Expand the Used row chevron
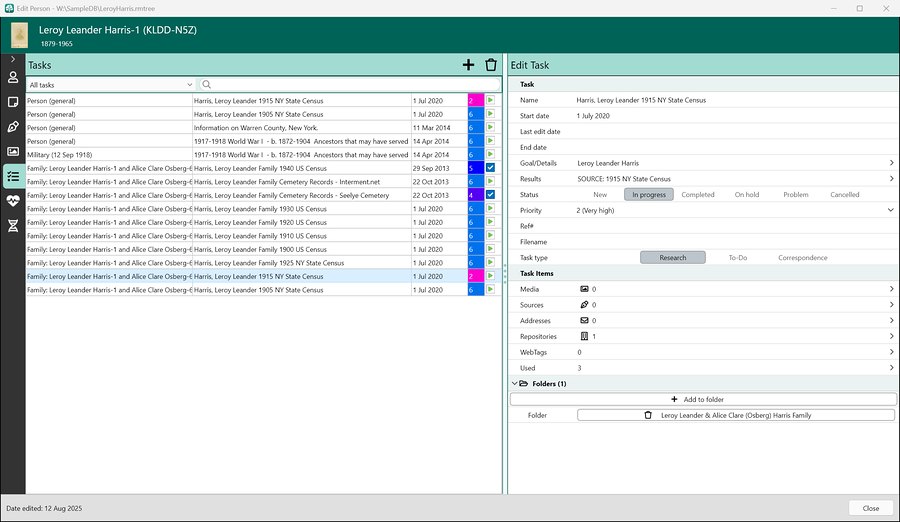Viewport: 900px width, 522px height. [891, 368]
